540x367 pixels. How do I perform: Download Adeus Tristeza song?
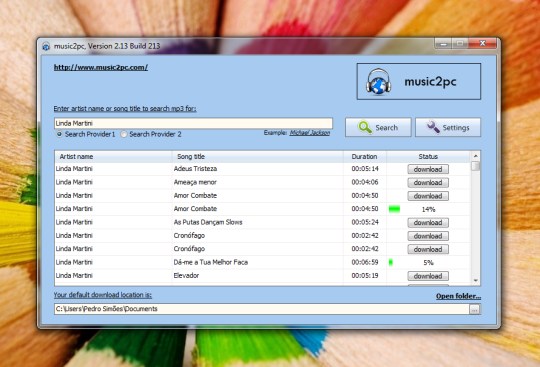(428, 169)
